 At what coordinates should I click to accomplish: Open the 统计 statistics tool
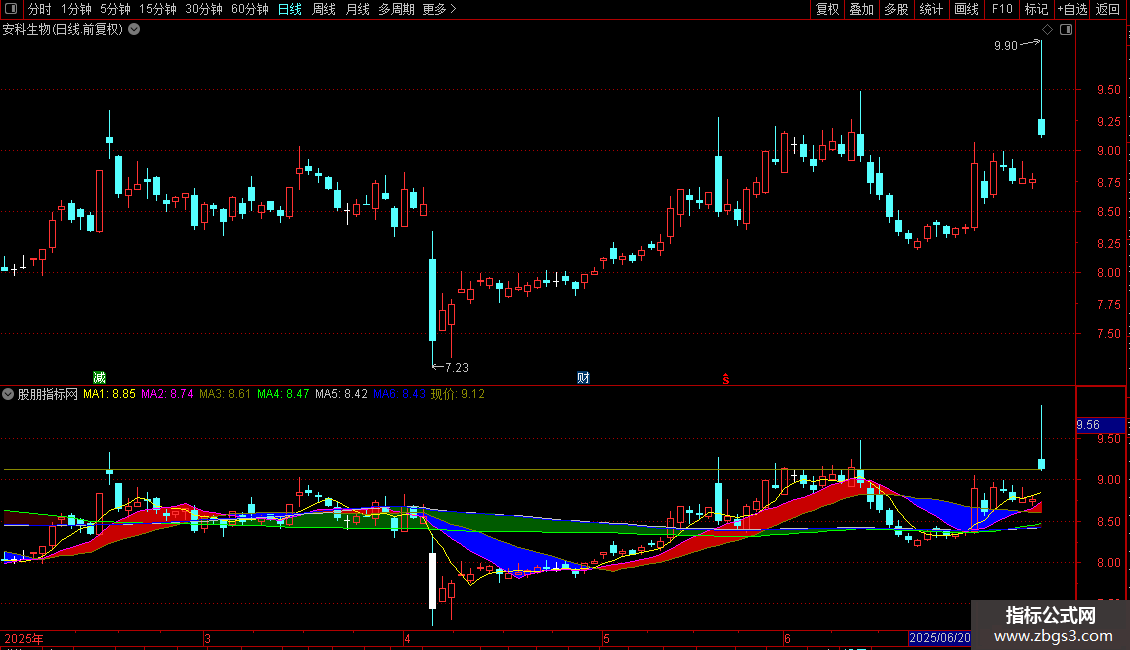click(x=931, y=9)
